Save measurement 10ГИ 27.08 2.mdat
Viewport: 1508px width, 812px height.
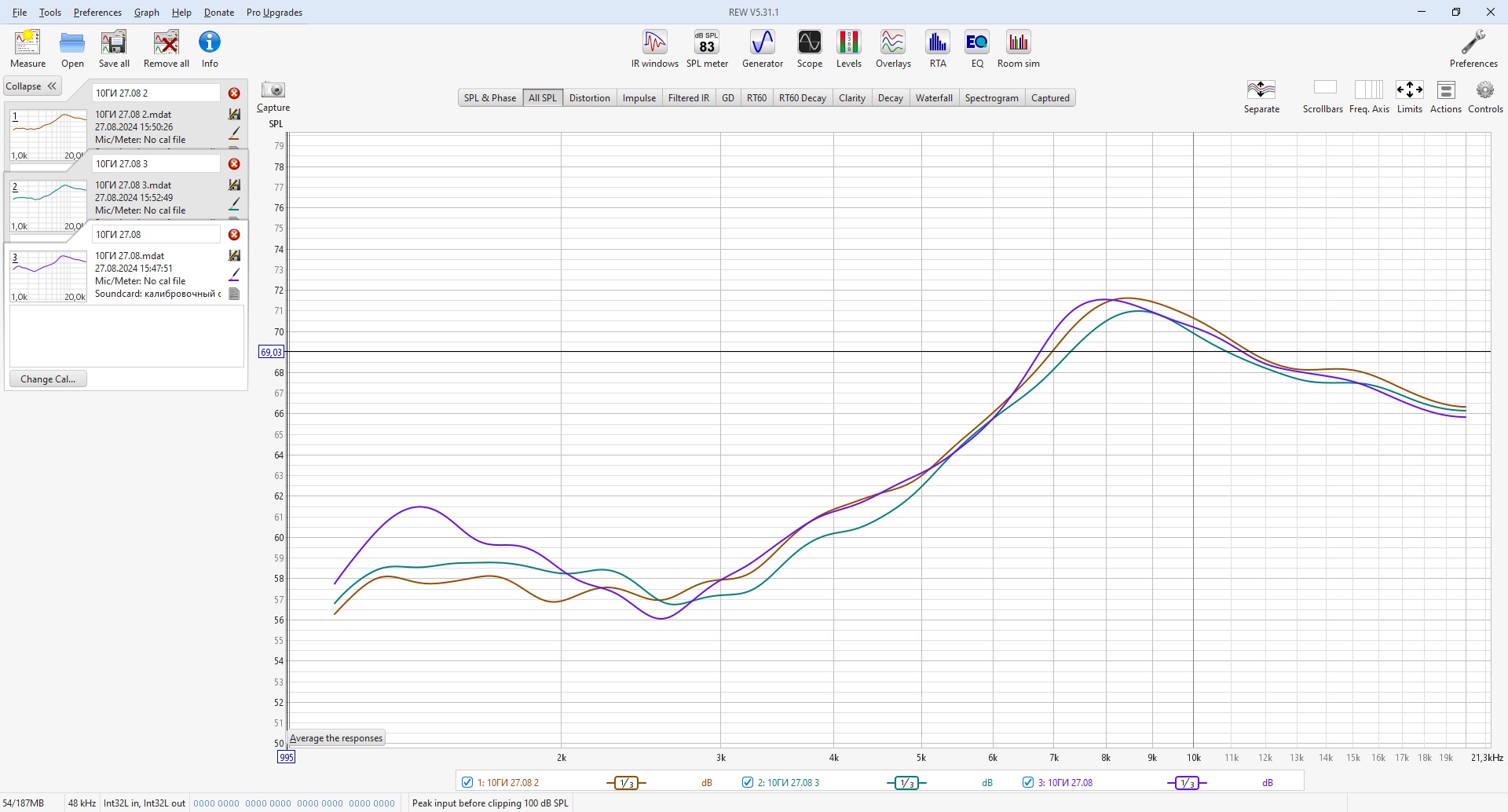(234, 114)
